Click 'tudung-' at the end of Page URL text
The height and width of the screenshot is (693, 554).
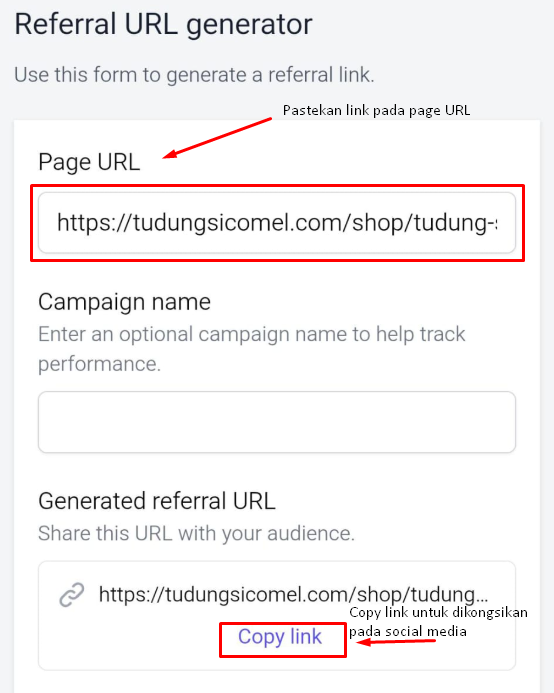coord(456,223)
